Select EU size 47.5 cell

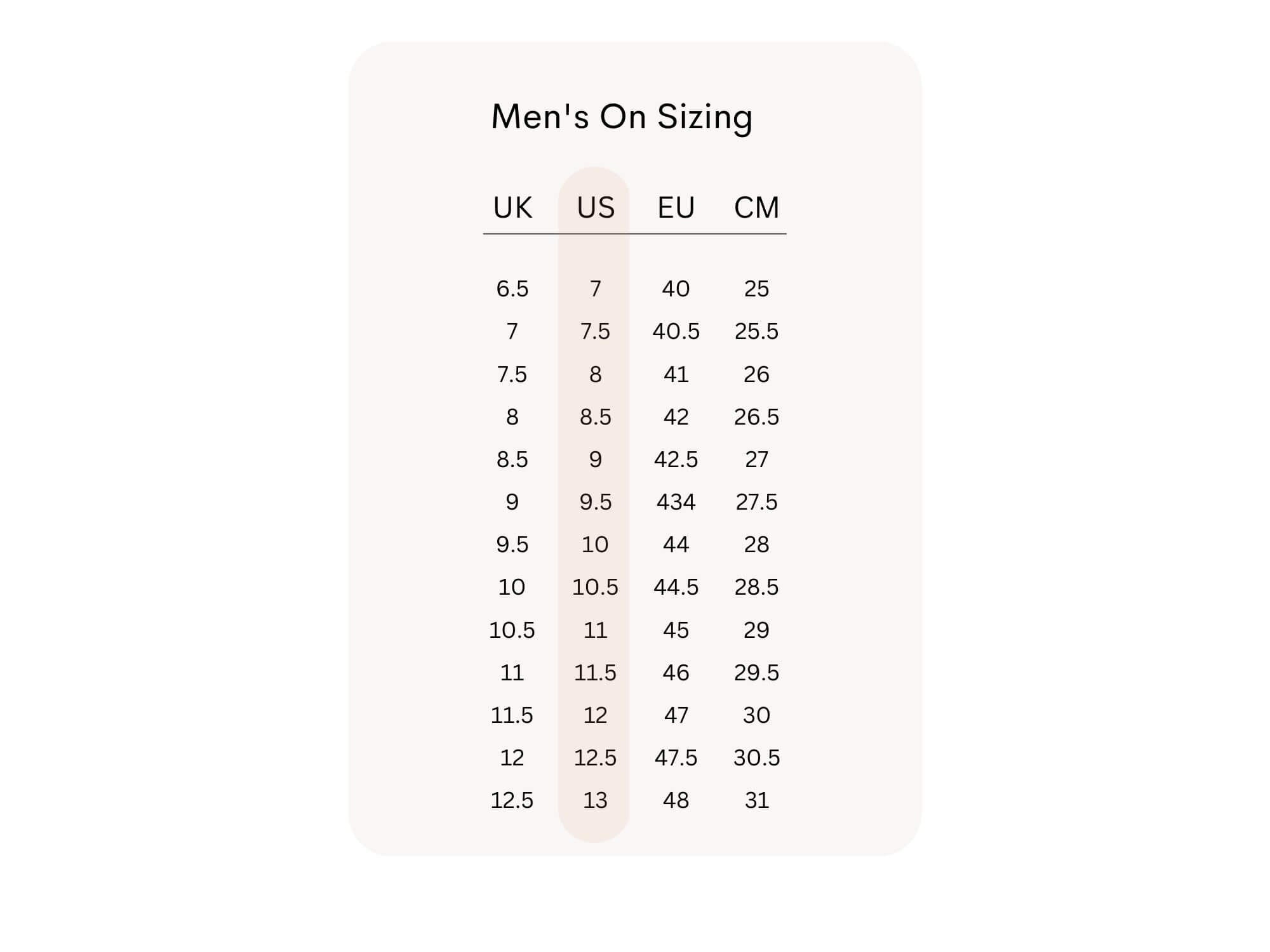click(x=676, y=758)
